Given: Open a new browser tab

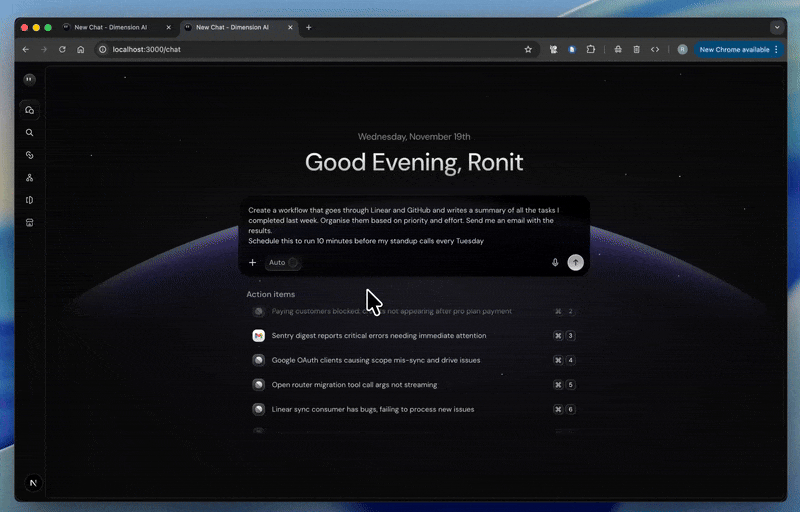Looking at the screenshot, I should pyautogui.click(x=308, y=27).
